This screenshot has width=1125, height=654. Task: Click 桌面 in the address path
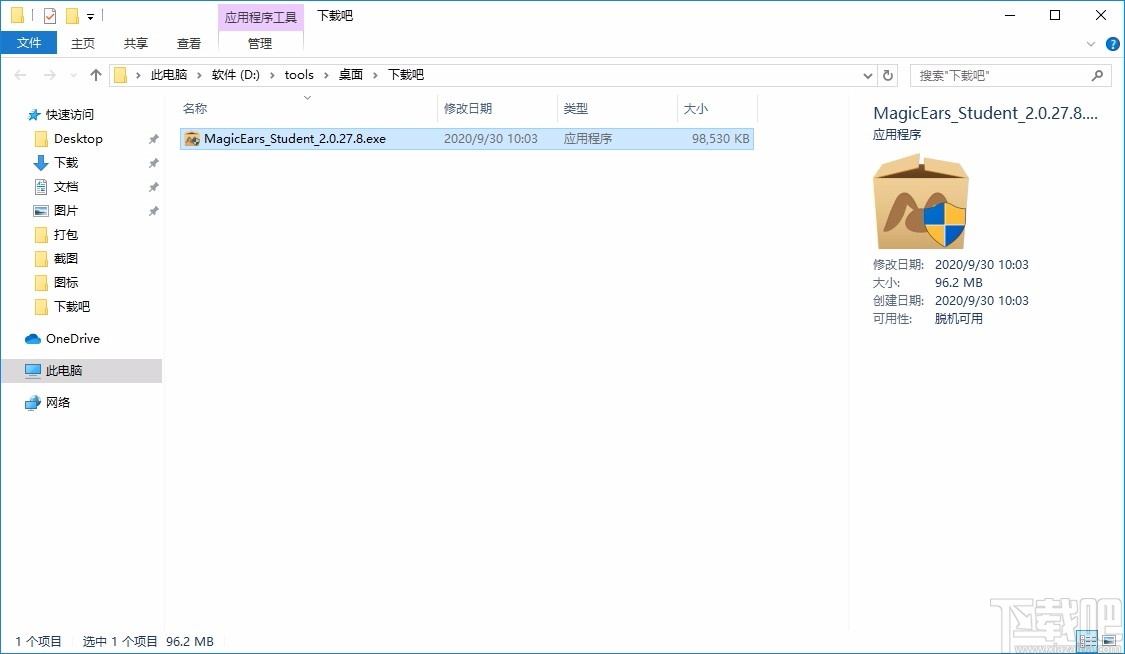click(x=351, y=75)
